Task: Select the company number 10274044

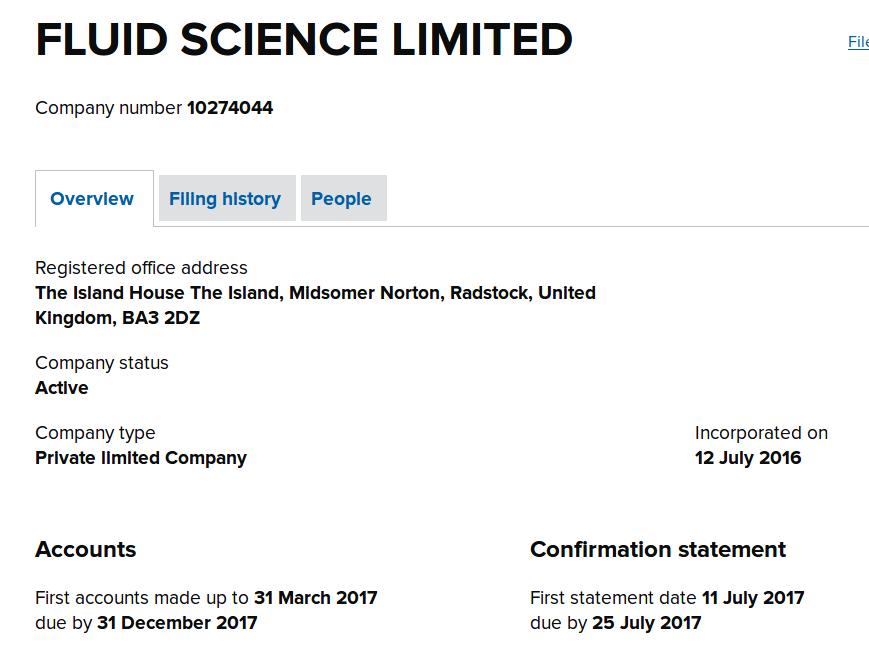Action: click(230, 108)
